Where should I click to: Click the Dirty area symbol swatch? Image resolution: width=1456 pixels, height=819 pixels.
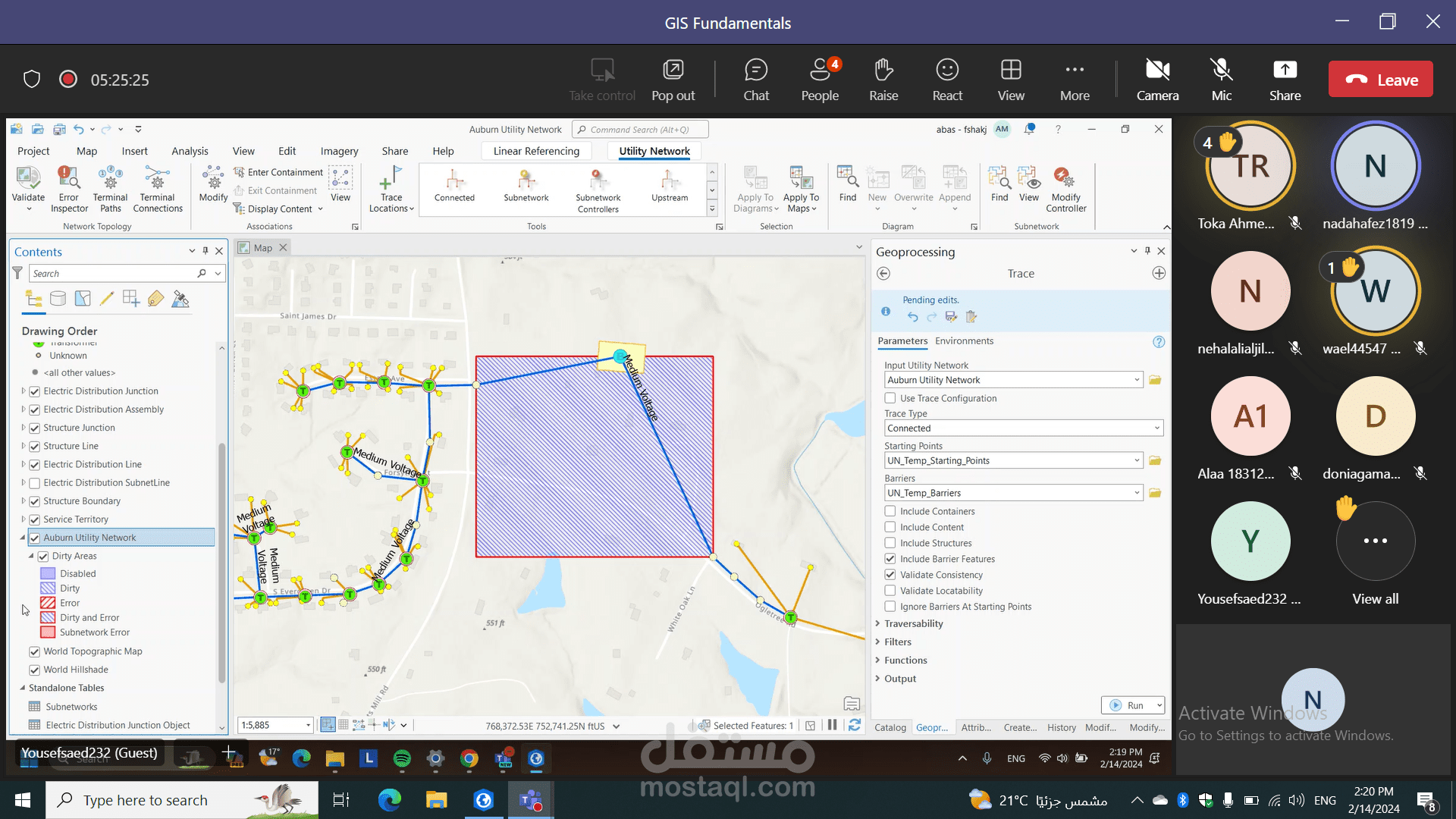pyautogui.click(x=48, y=588)
